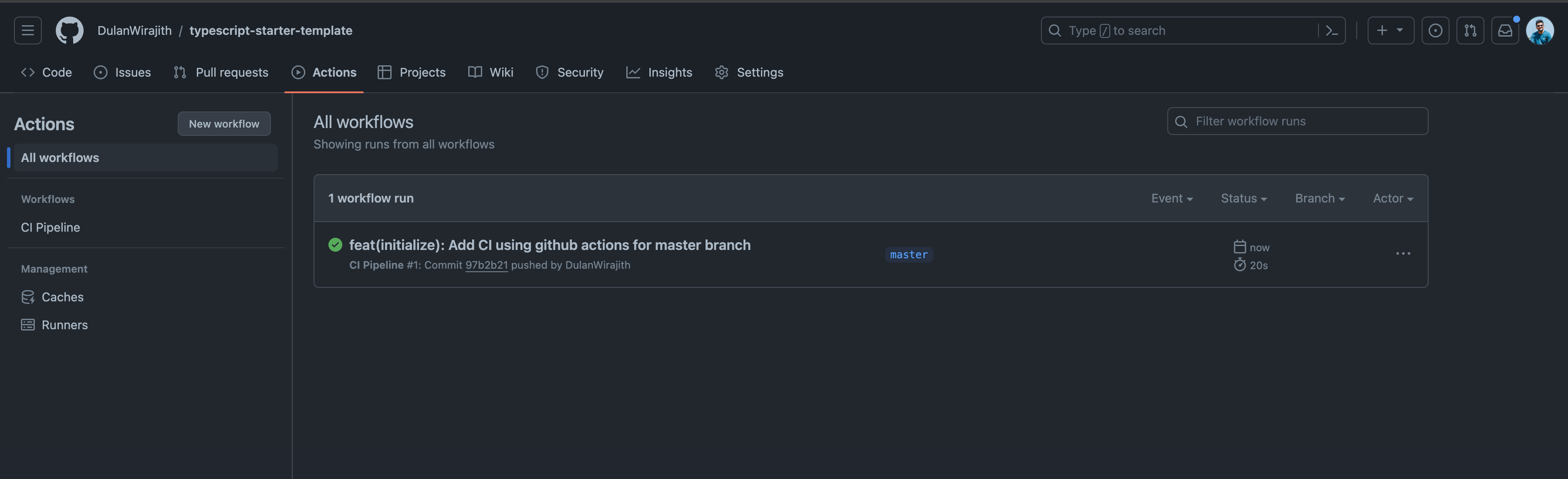Open the pull requests header icon
Viewport: 1568px width, 479px height.
tap(1470, 30)
